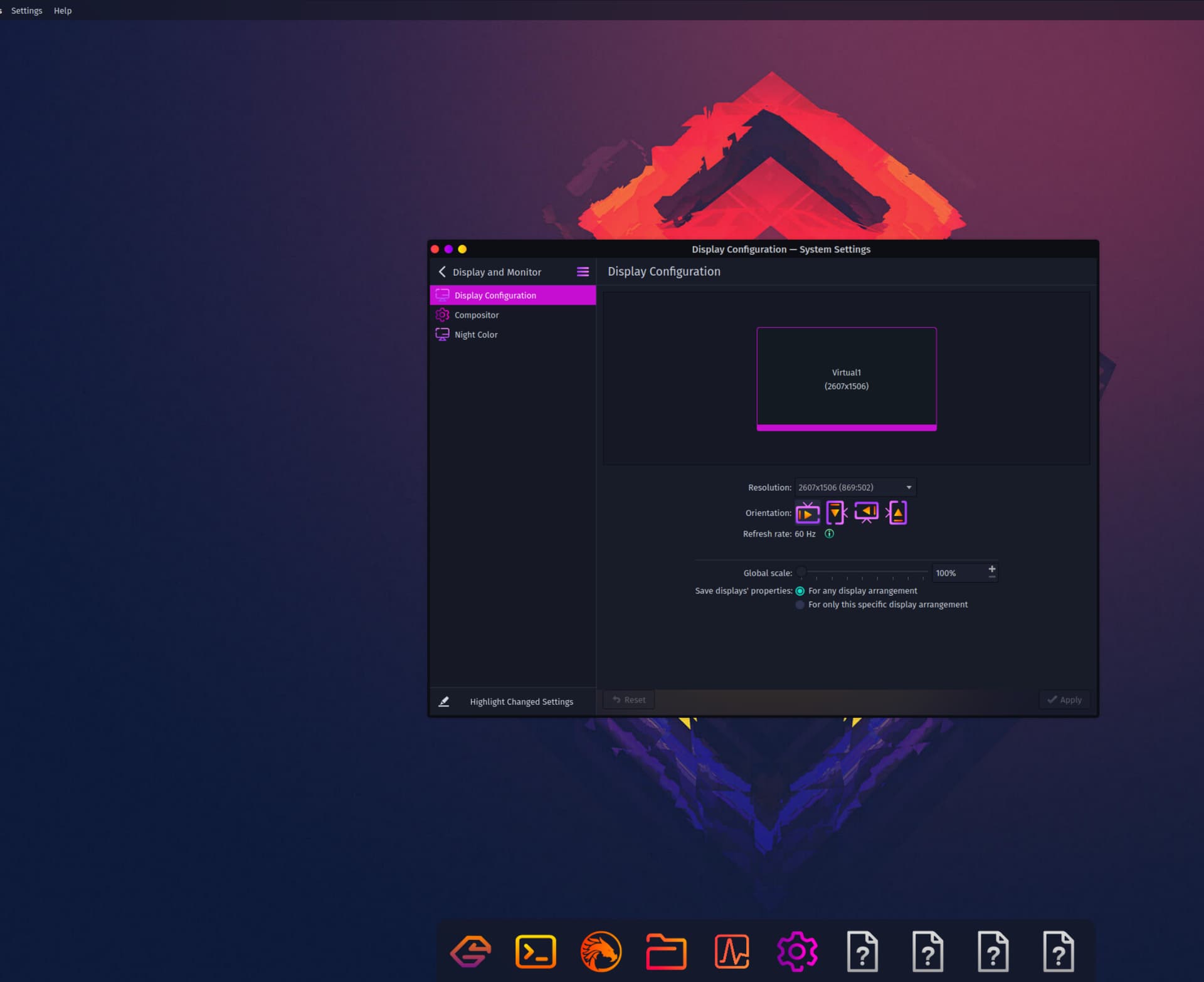Click the highlight pencil icon

pos(444,702)
